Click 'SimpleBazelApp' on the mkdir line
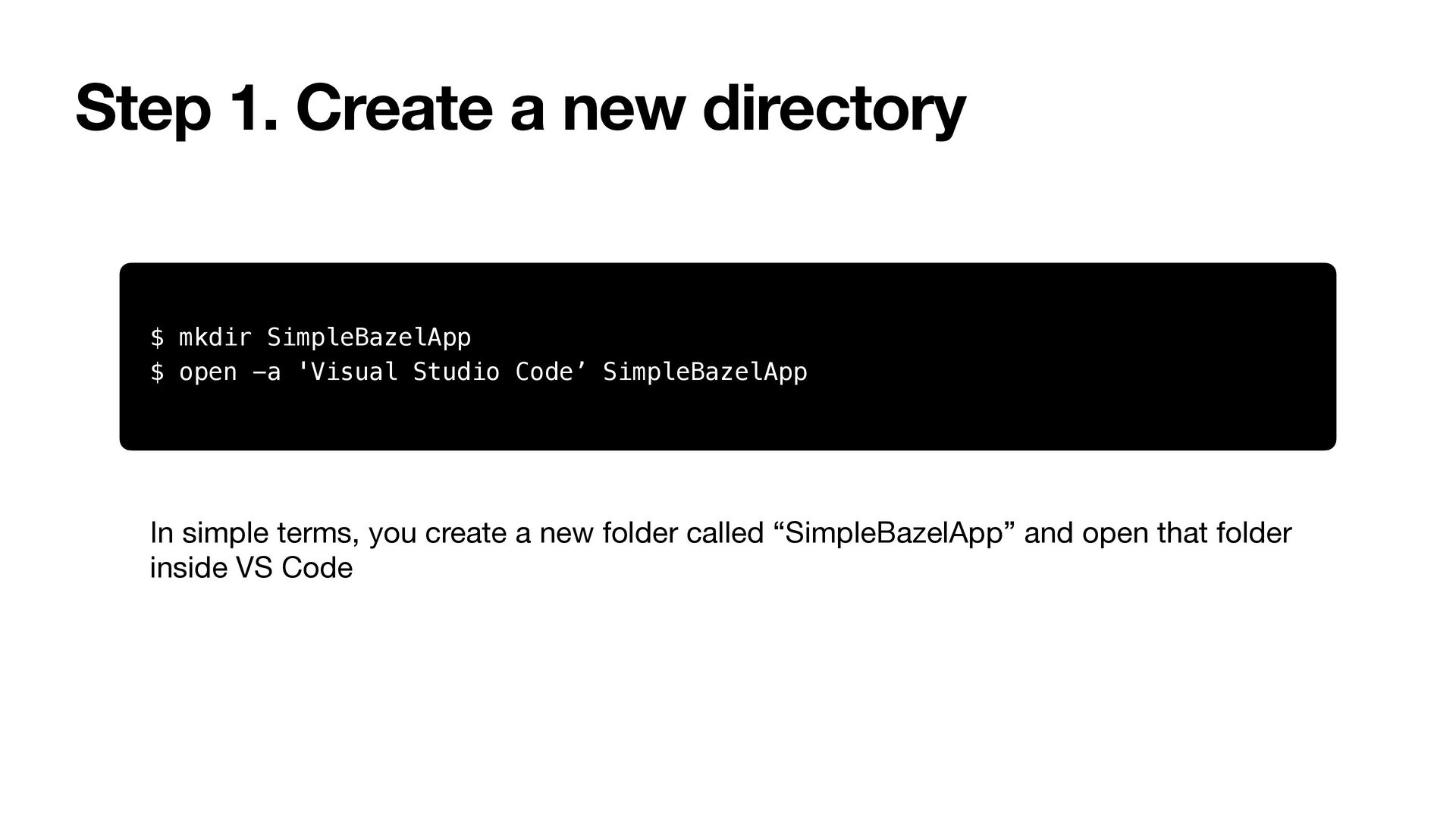Viewport: 1456px width, 819px height. click(369, 337)
